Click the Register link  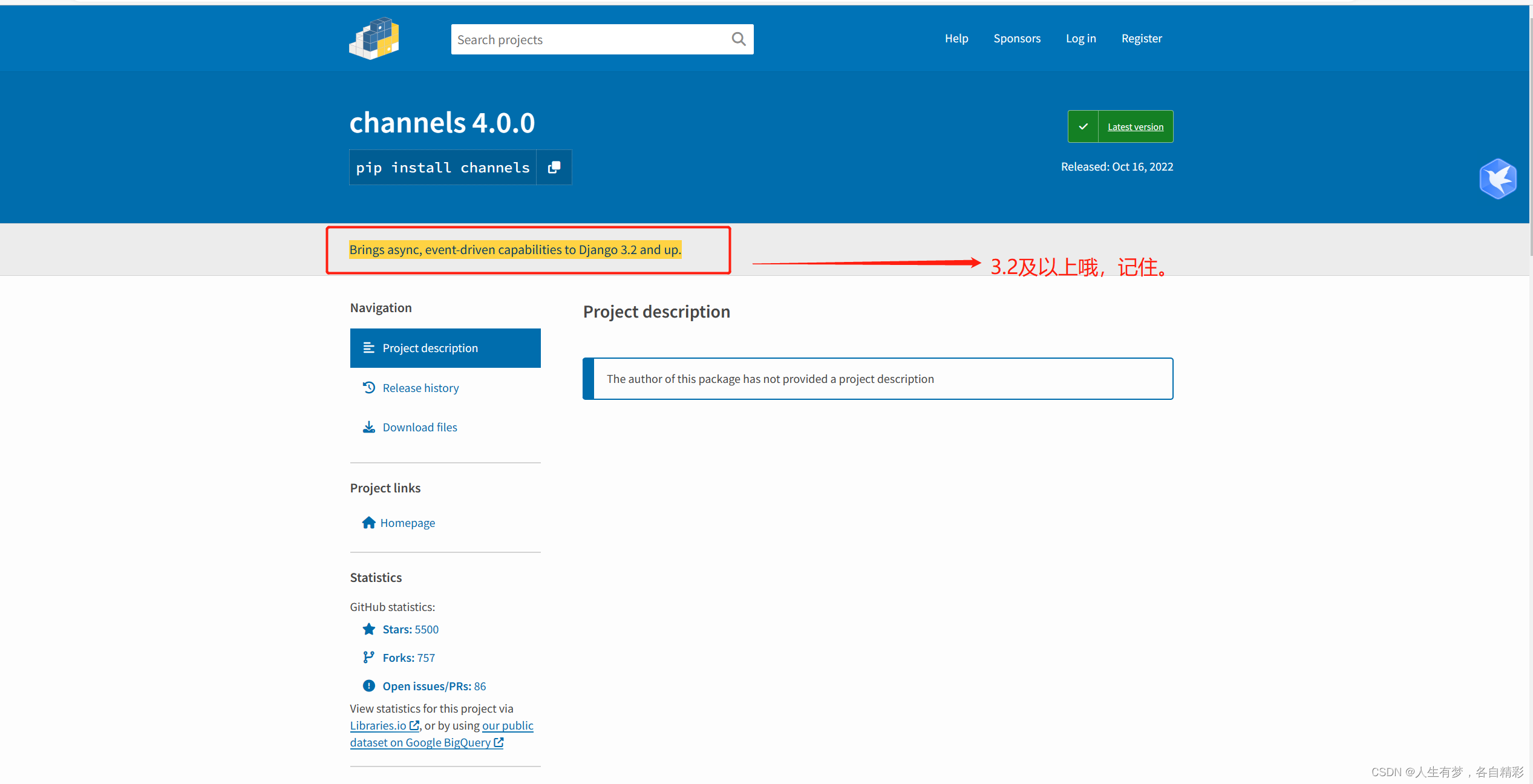[x=1142, y=38]
